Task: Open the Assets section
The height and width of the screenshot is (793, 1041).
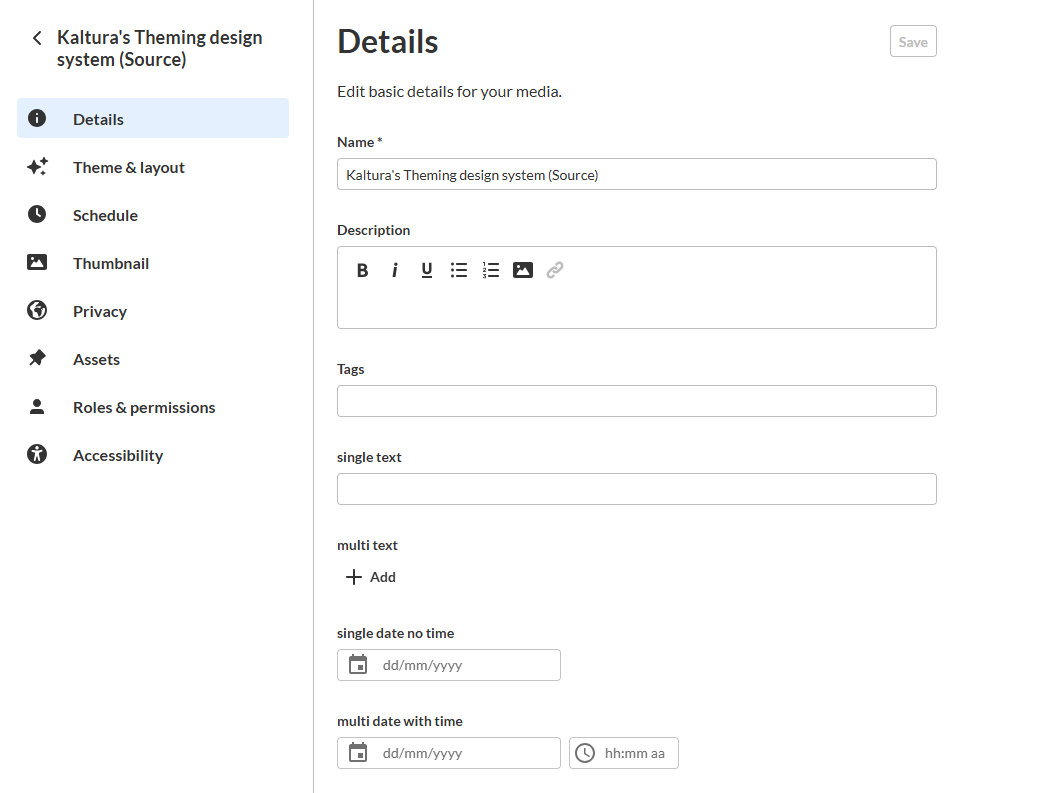Action: click(x=153, y=359)
